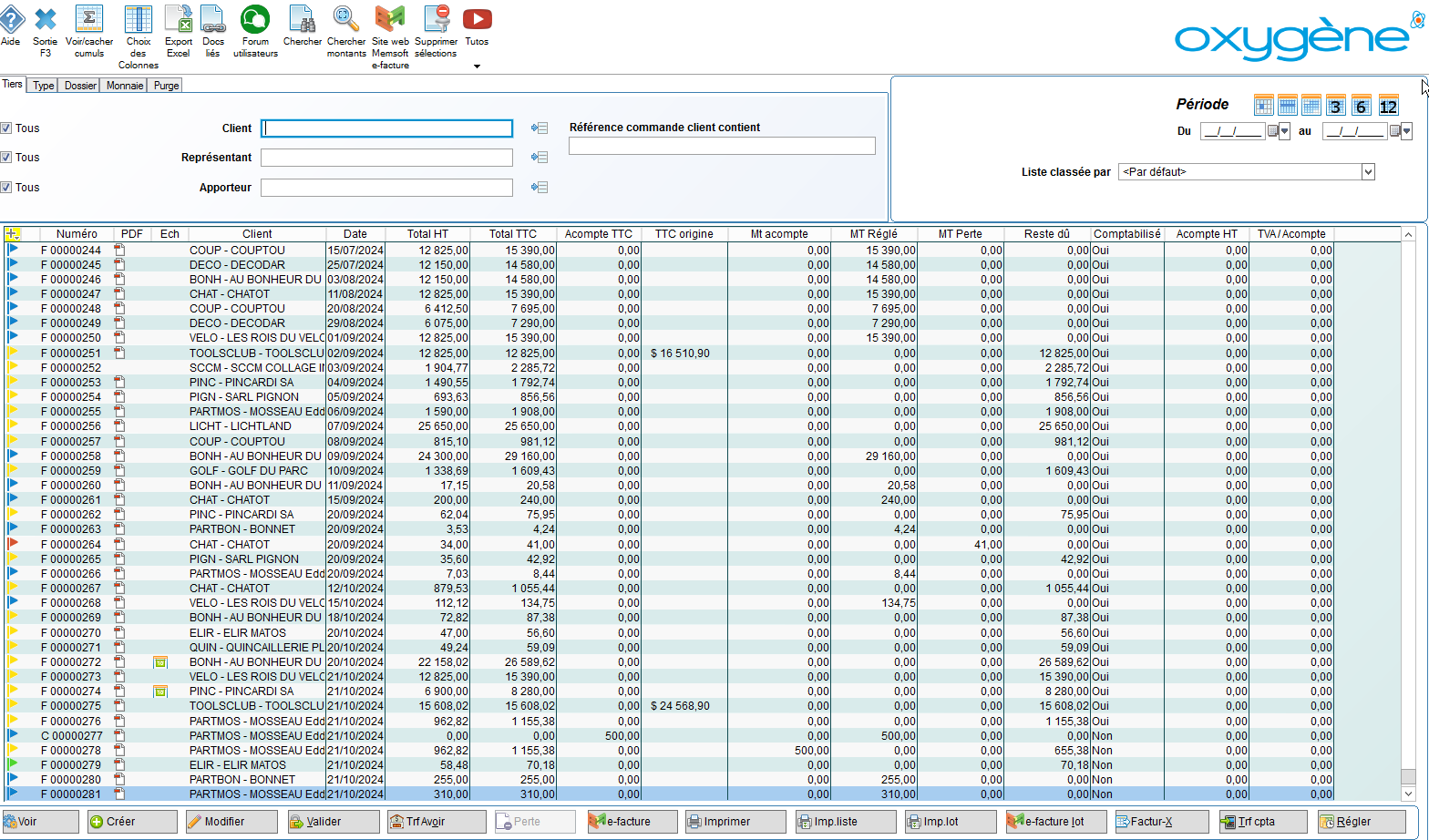Viewport: 1429px width, 840px height.
Task: Open the Tutos video icon
Action: (477, 20)
